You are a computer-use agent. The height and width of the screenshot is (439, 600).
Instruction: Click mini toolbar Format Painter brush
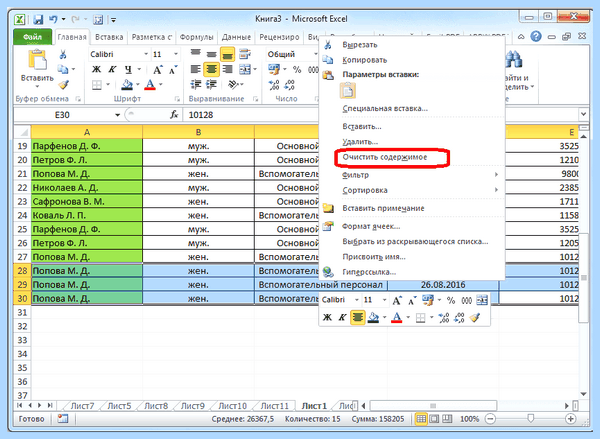[474, 317]
